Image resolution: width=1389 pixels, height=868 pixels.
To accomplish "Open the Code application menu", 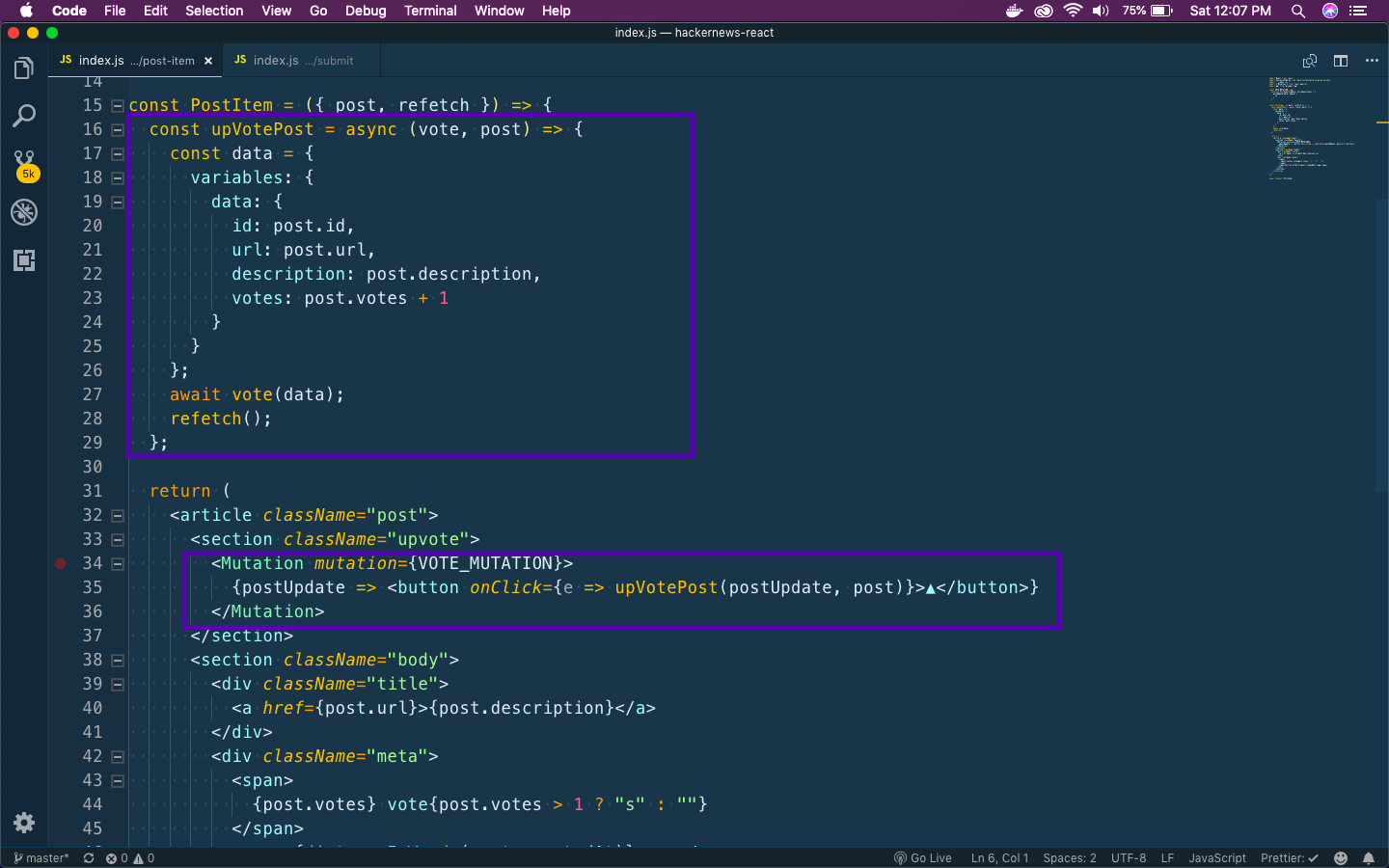I will coord(69,11).
